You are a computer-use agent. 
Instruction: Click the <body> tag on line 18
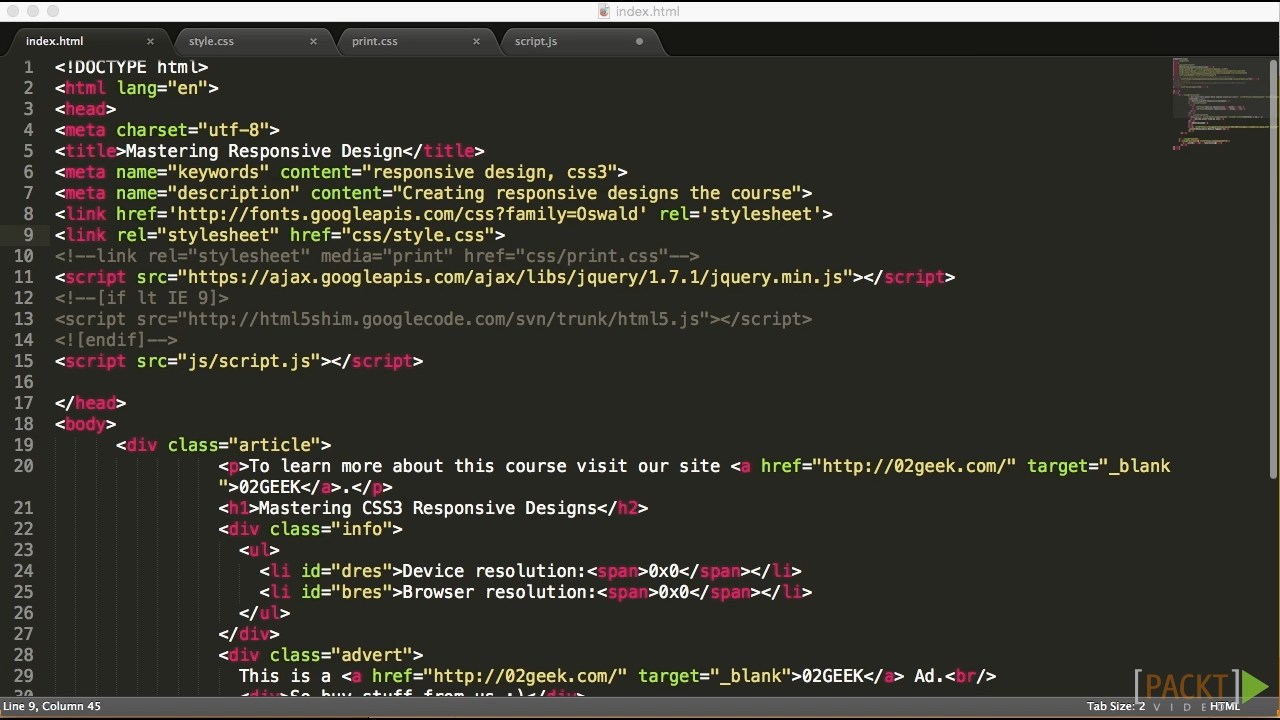[85, 424]
